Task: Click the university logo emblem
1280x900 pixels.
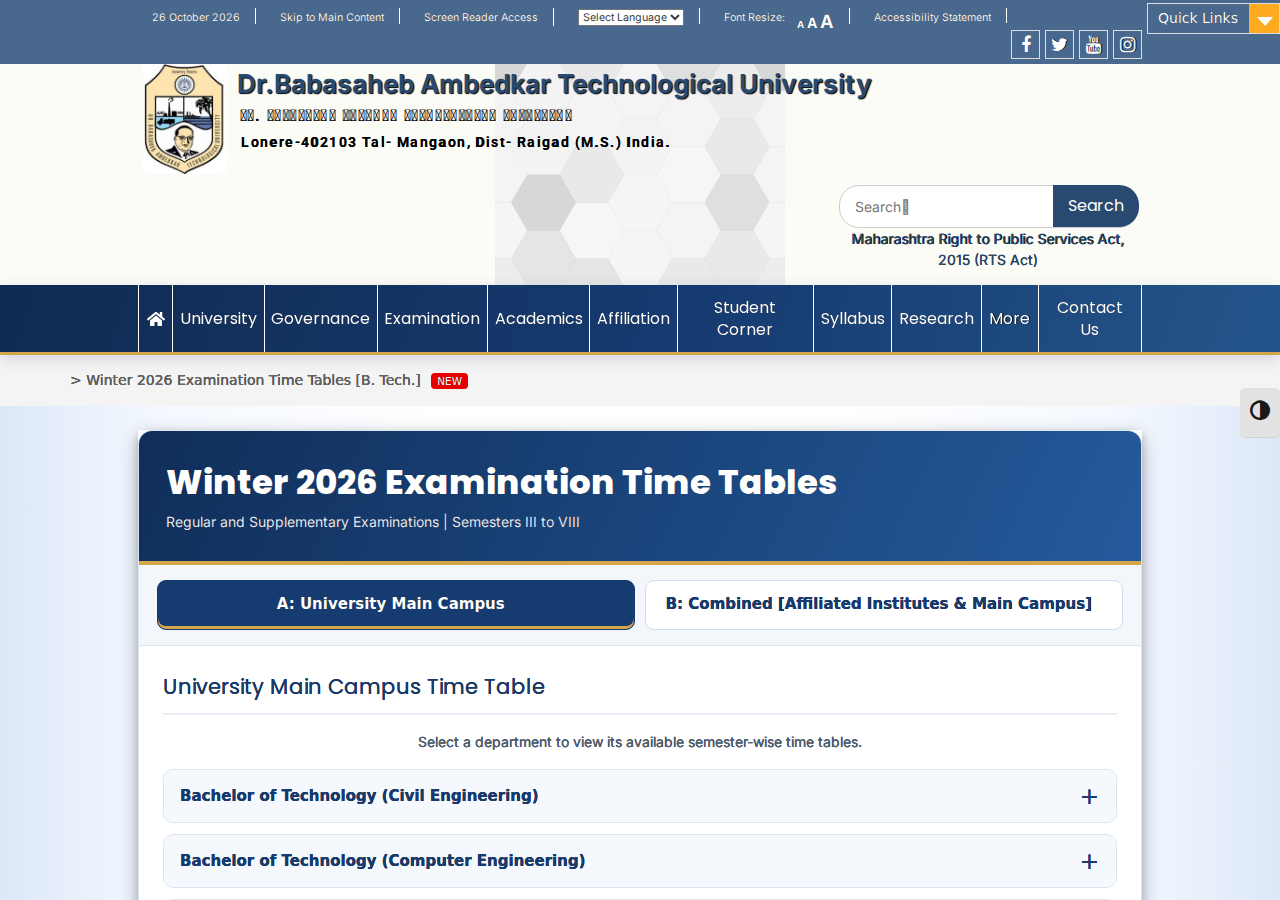Action: pos(184,119)
